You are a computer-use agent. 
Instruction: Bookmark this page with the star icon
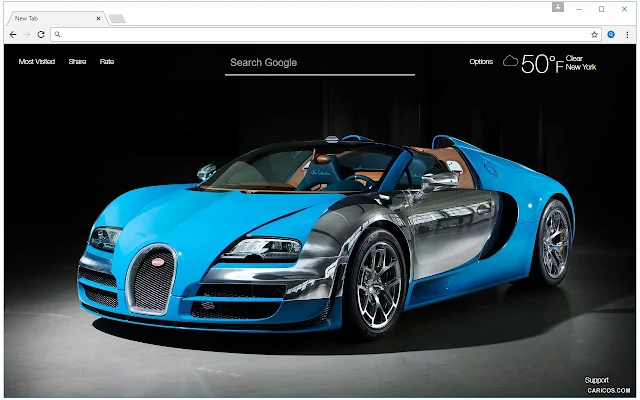click(594, 35)
